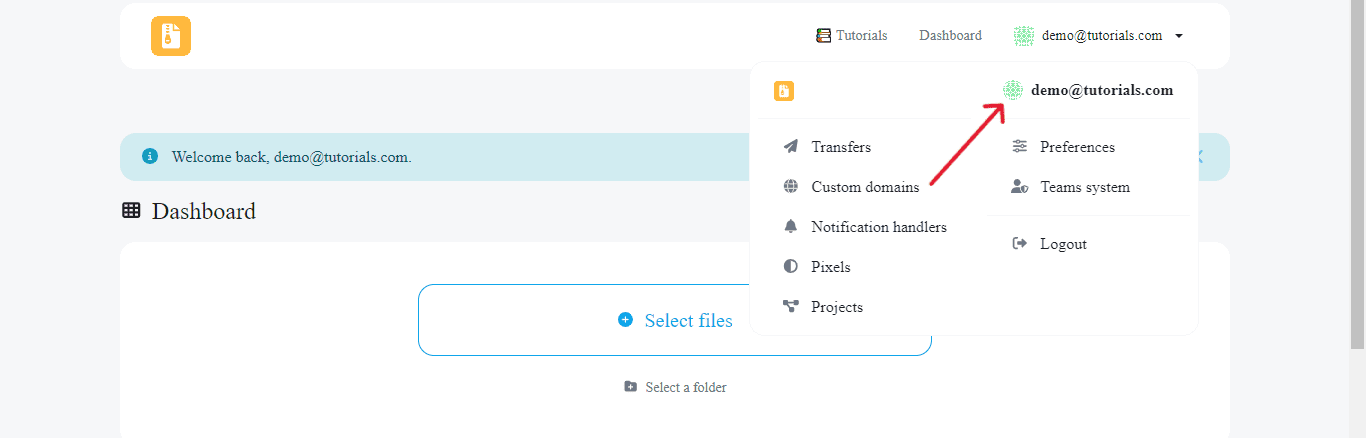
Task: Click the Pixels half-circle icon
Action: click(x=791, y=267)
